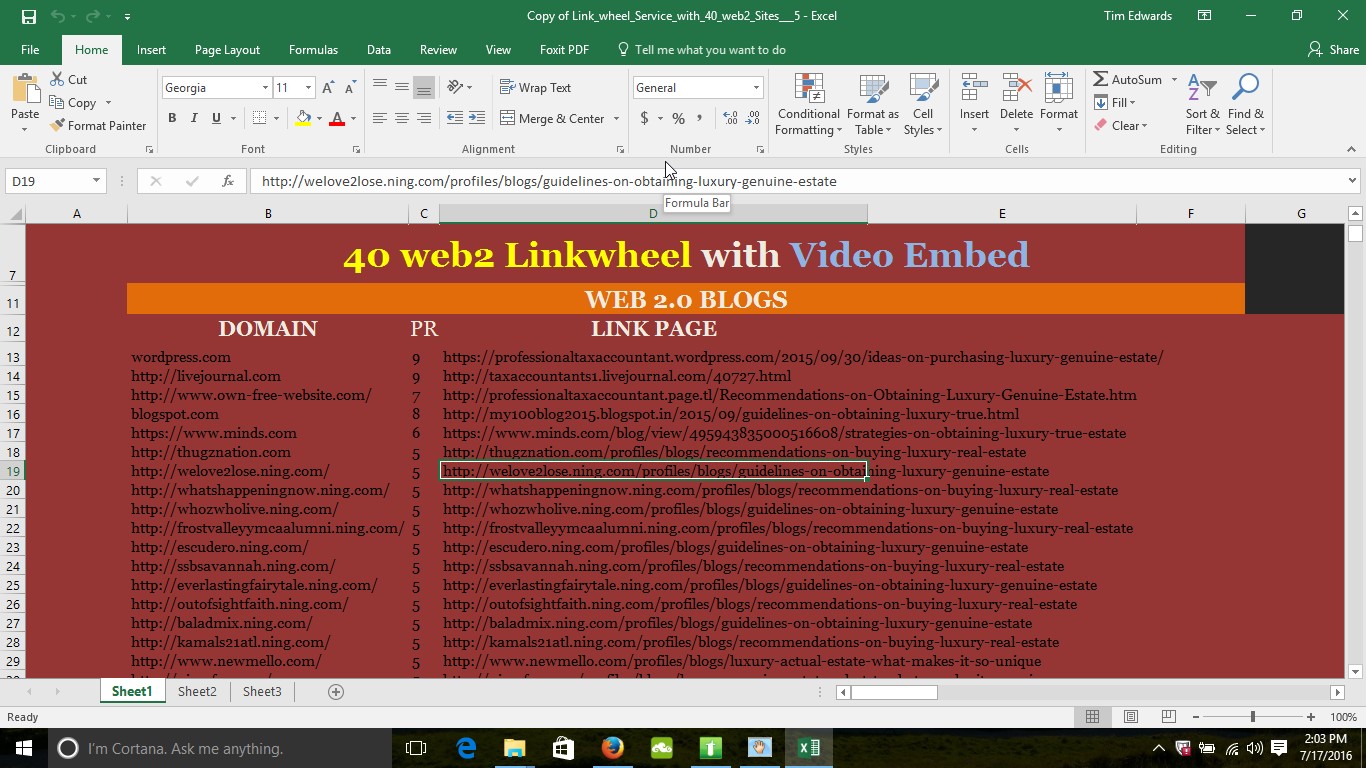Click the Share button
This screenshot has height=768, width=1366.
coord(1333,50)
